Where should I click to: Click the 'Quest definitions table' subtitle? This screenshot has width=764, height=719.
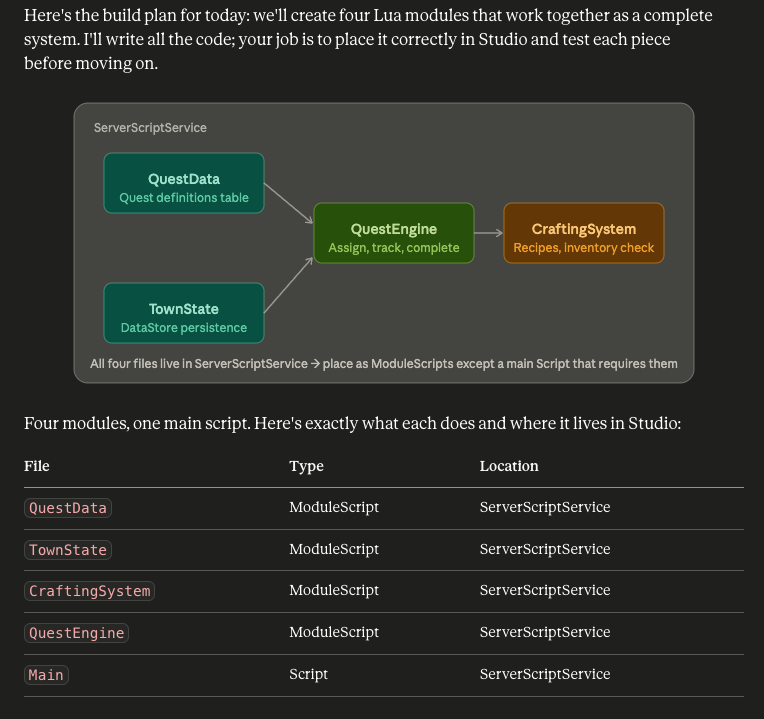point(184,198)
